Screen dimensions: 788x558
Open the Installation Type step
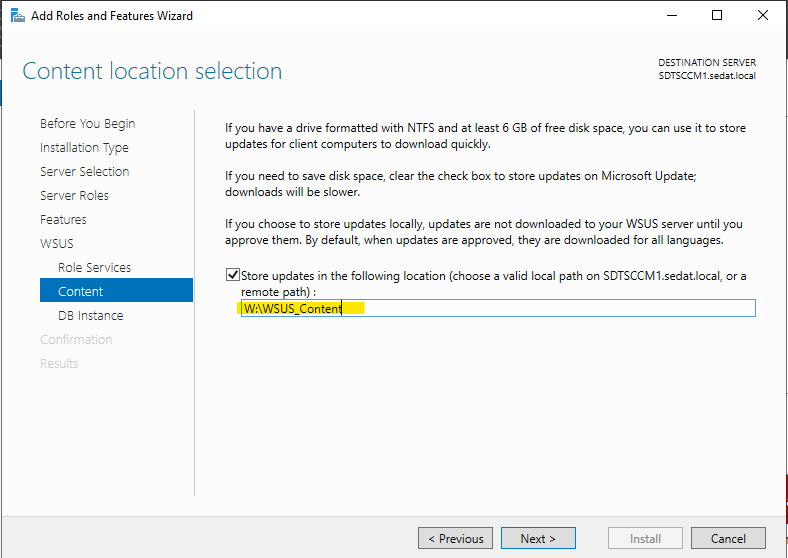coord(84,148)
